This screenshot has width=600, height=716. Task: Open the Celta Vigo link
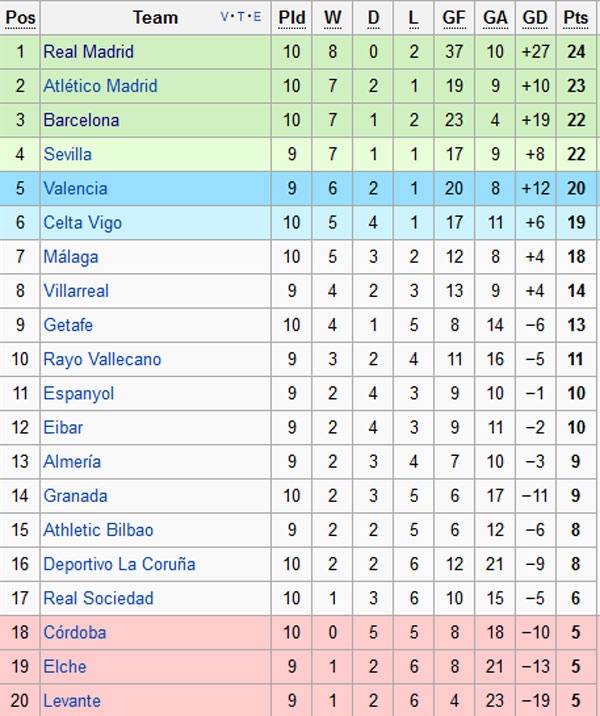[82, 222]
